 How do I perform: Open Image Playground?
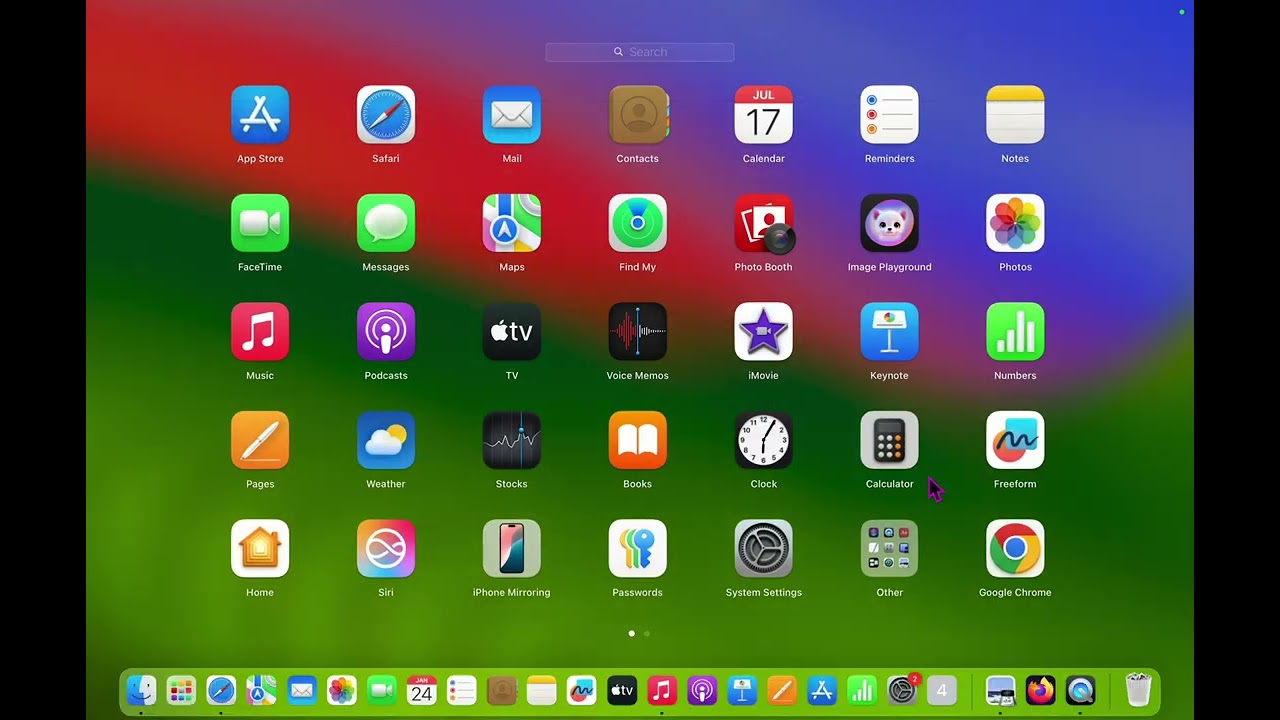(x=890, y=223)
